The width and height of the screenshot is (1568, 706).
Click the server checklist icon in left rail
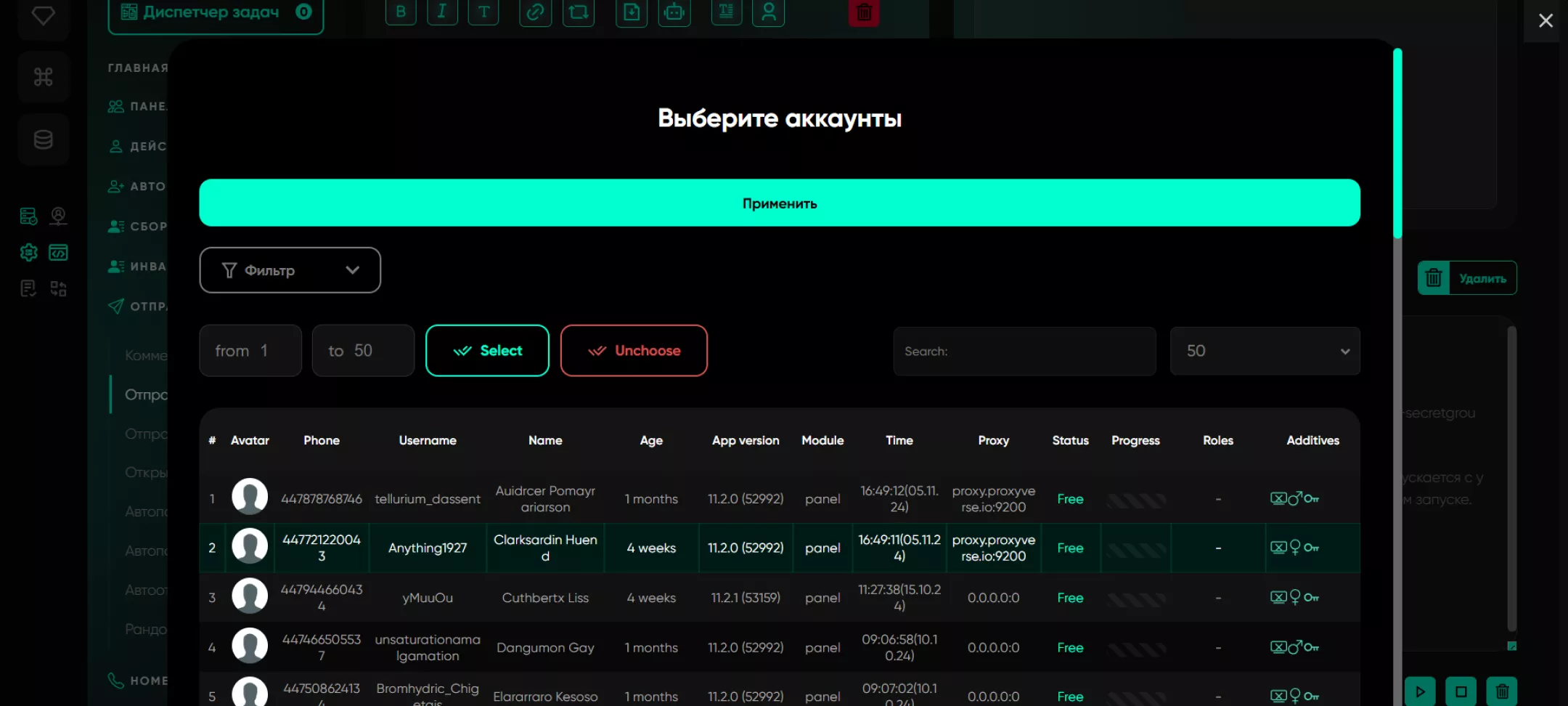click(x=28, y=216)
